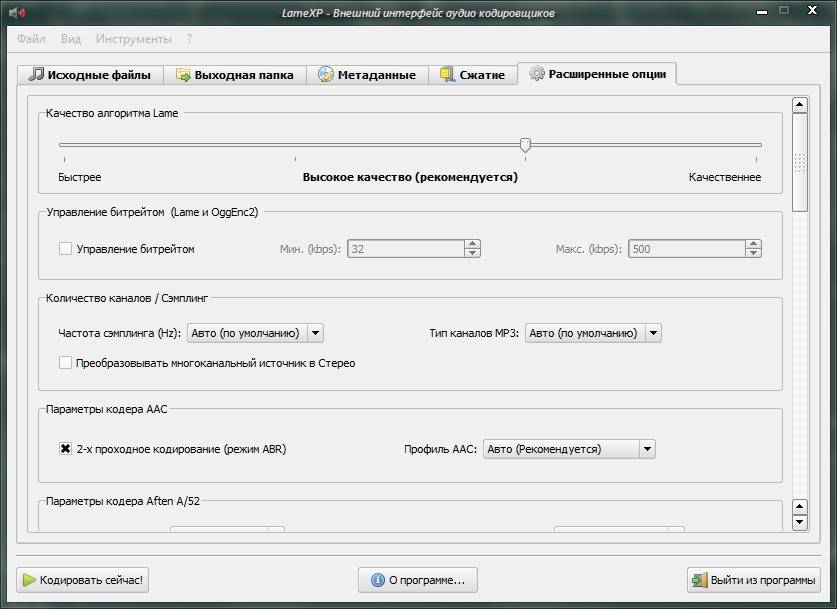Decrease the Макс. (kbps) value with the down arrow
This screenshot has height=609, width=837.
point(753,253)
